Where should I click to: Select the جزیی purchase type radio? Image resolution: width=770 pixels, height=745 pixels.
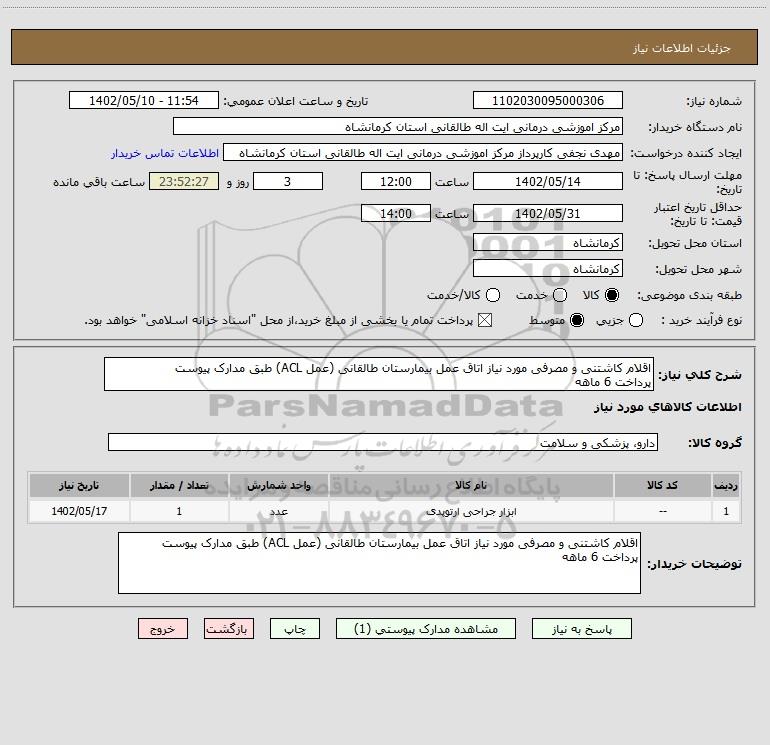(x=636, y=320)
